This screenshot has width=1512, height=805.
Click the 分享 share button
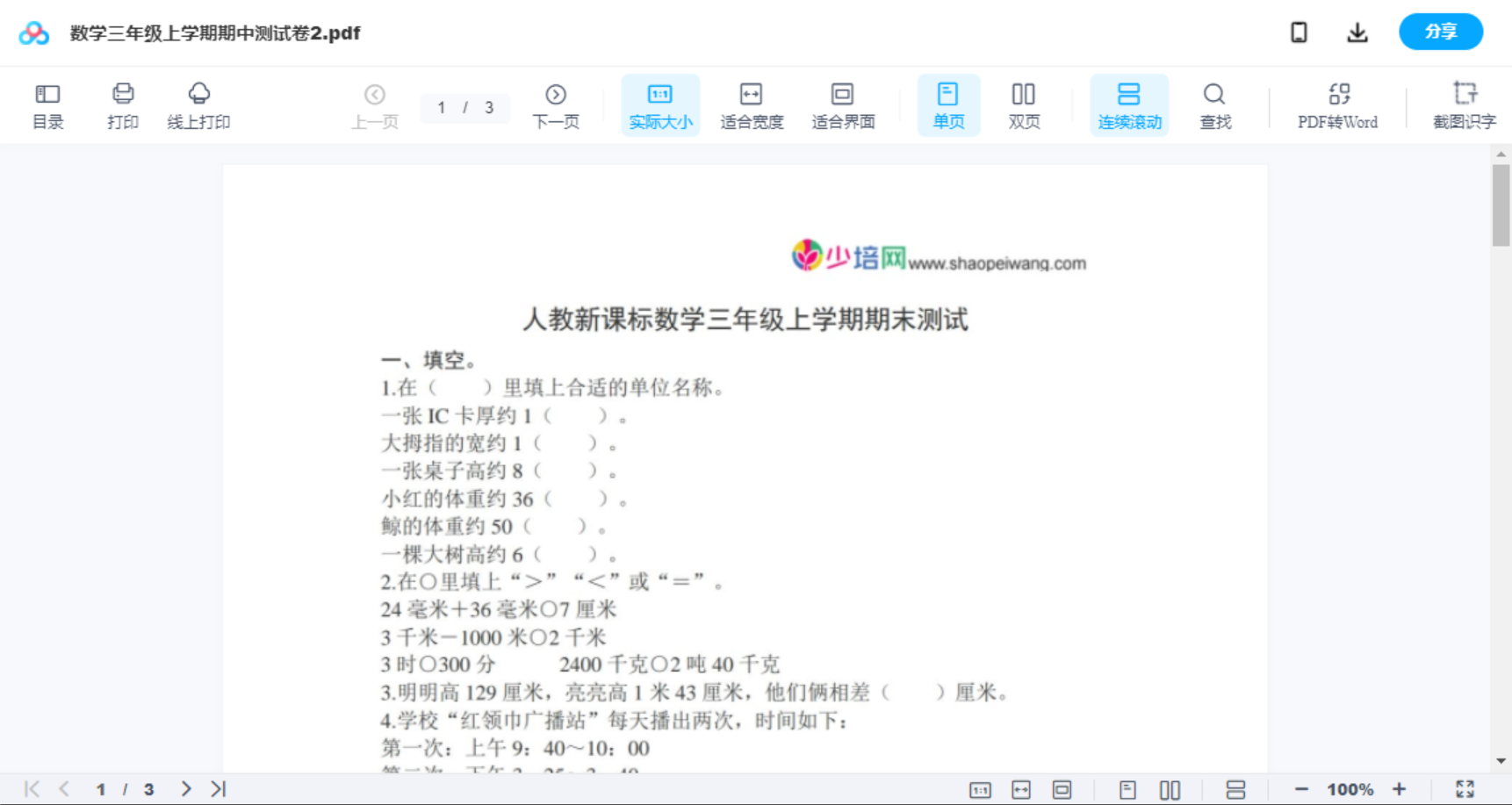1440,32
